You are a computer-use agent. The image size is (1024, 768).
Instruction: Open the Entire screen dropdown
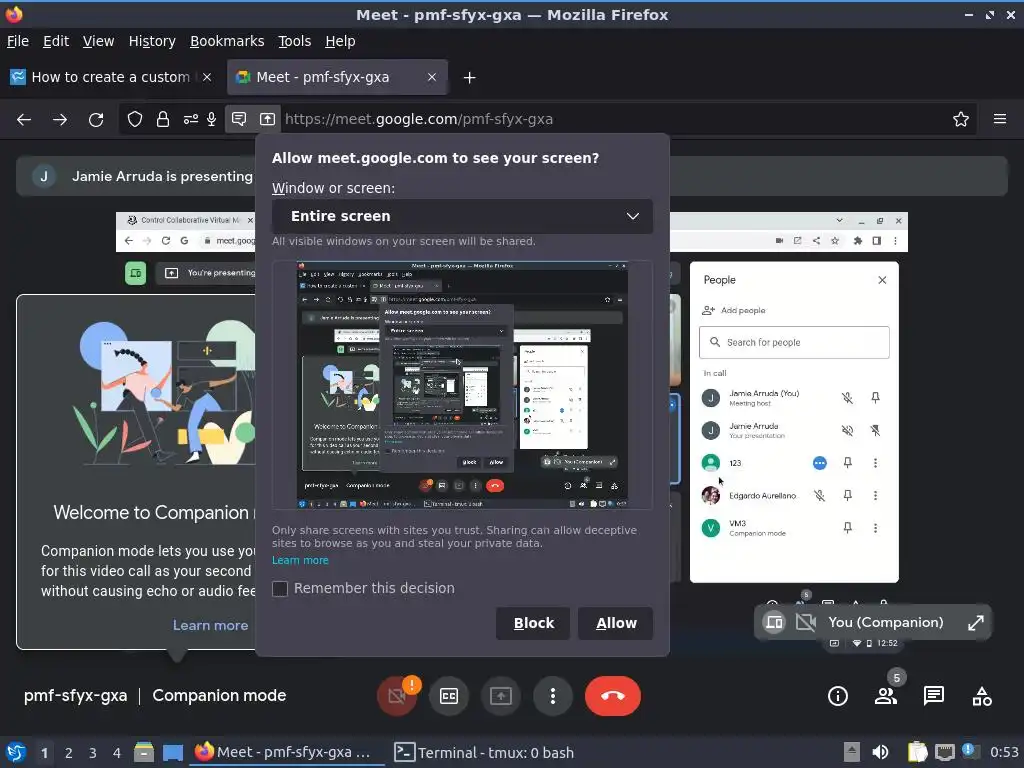[462, 216]
